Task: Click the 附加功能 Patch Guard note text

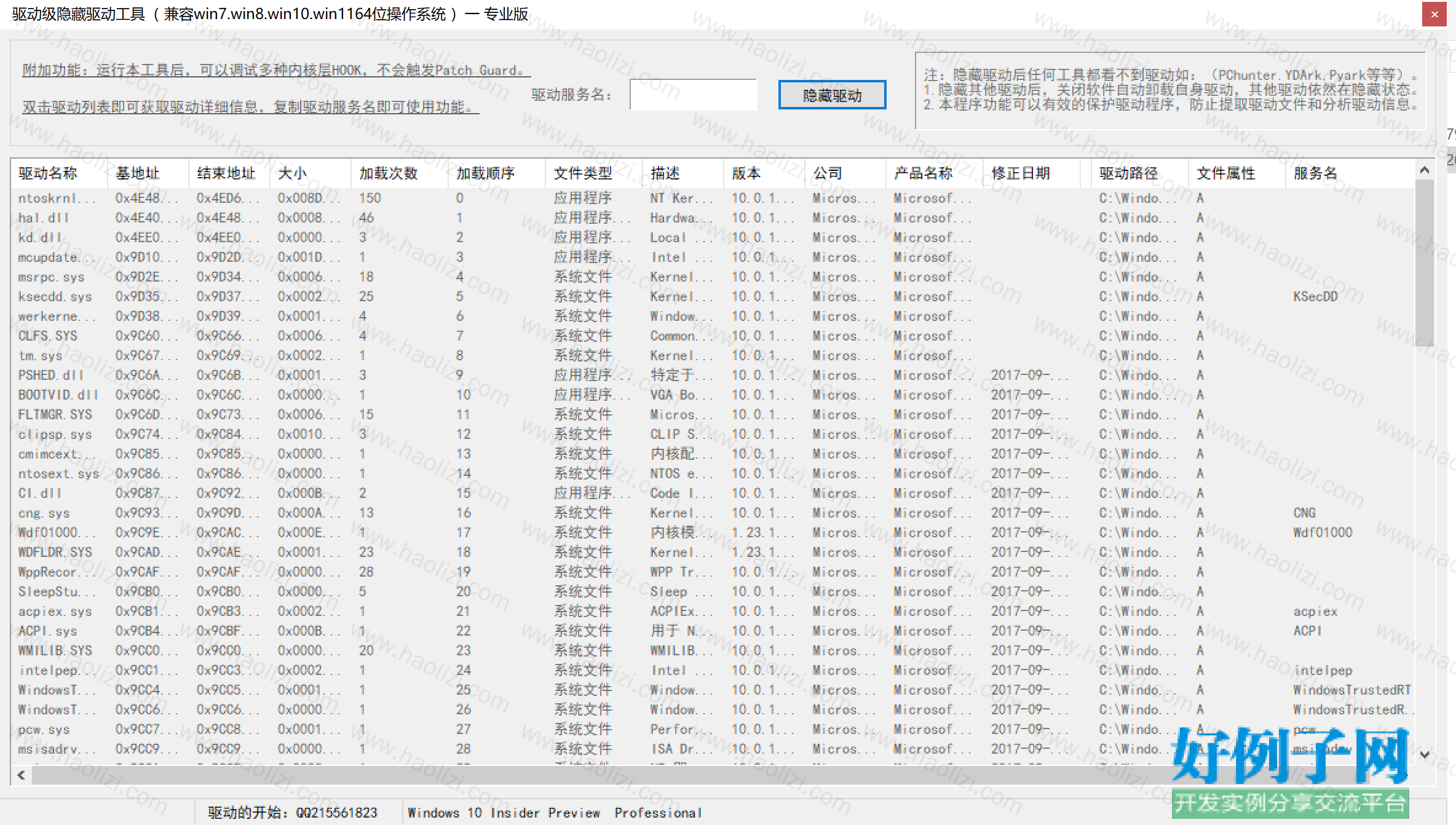Action: [276, 70]
